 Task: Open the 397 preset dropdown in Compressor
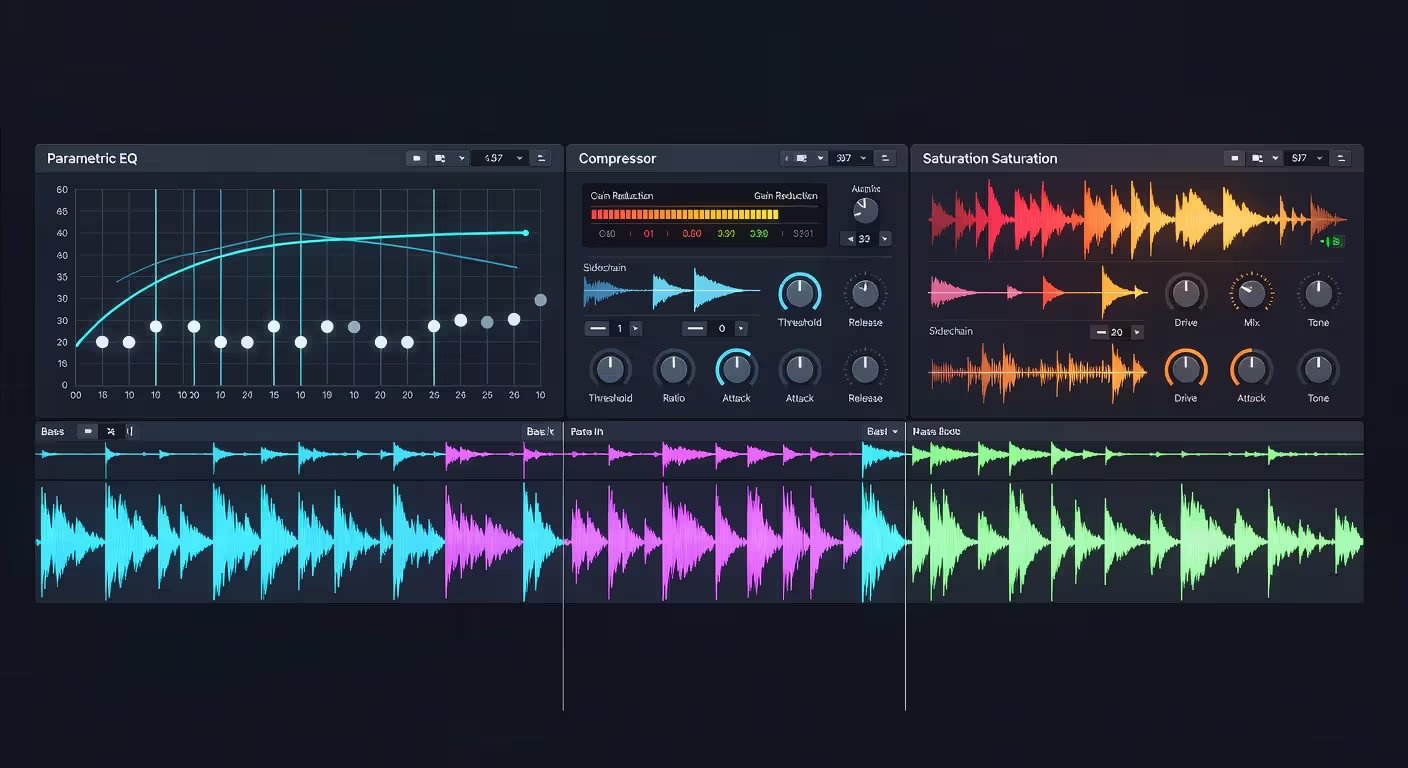[x=850, y=158]
